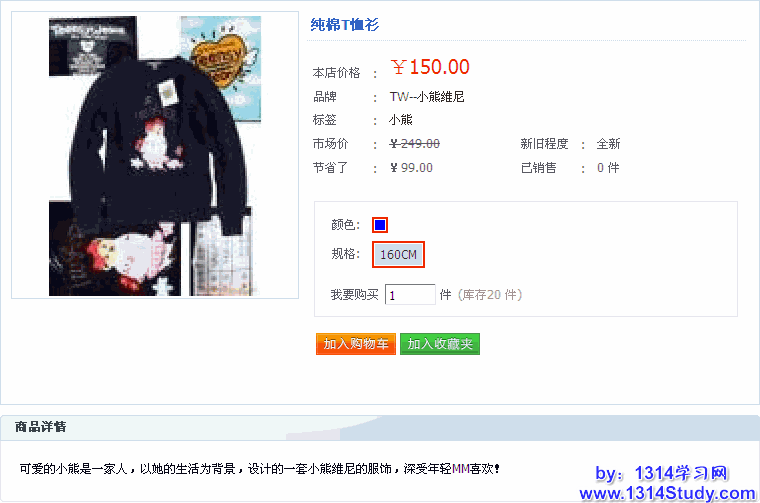Choose the 160CM size option
Screen dimensions: 760x503
tap(398, 254)
